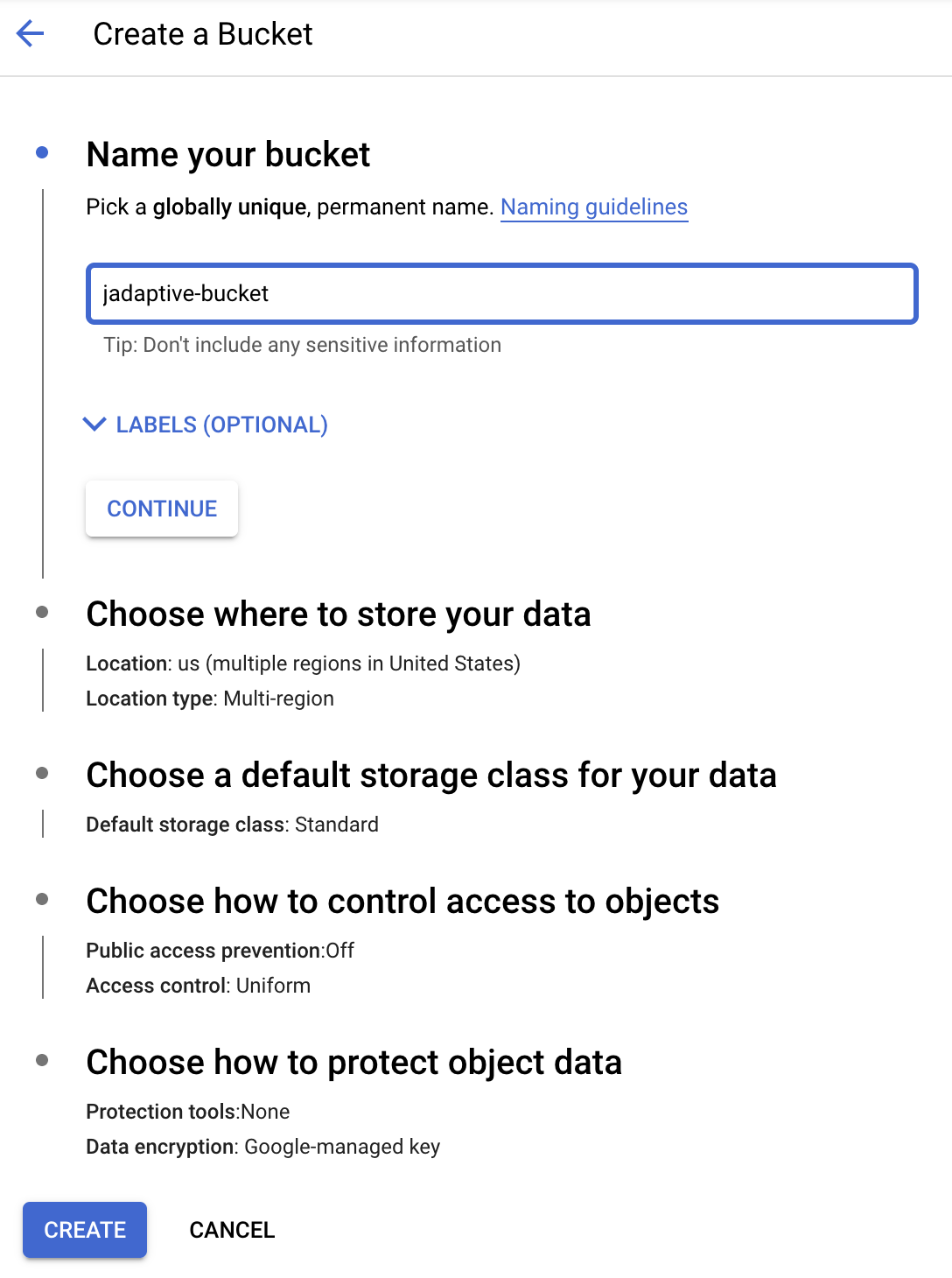This screenshot has width=952, height=1278.
Task: Expand Choose a default storage class section
Action: 431,775
